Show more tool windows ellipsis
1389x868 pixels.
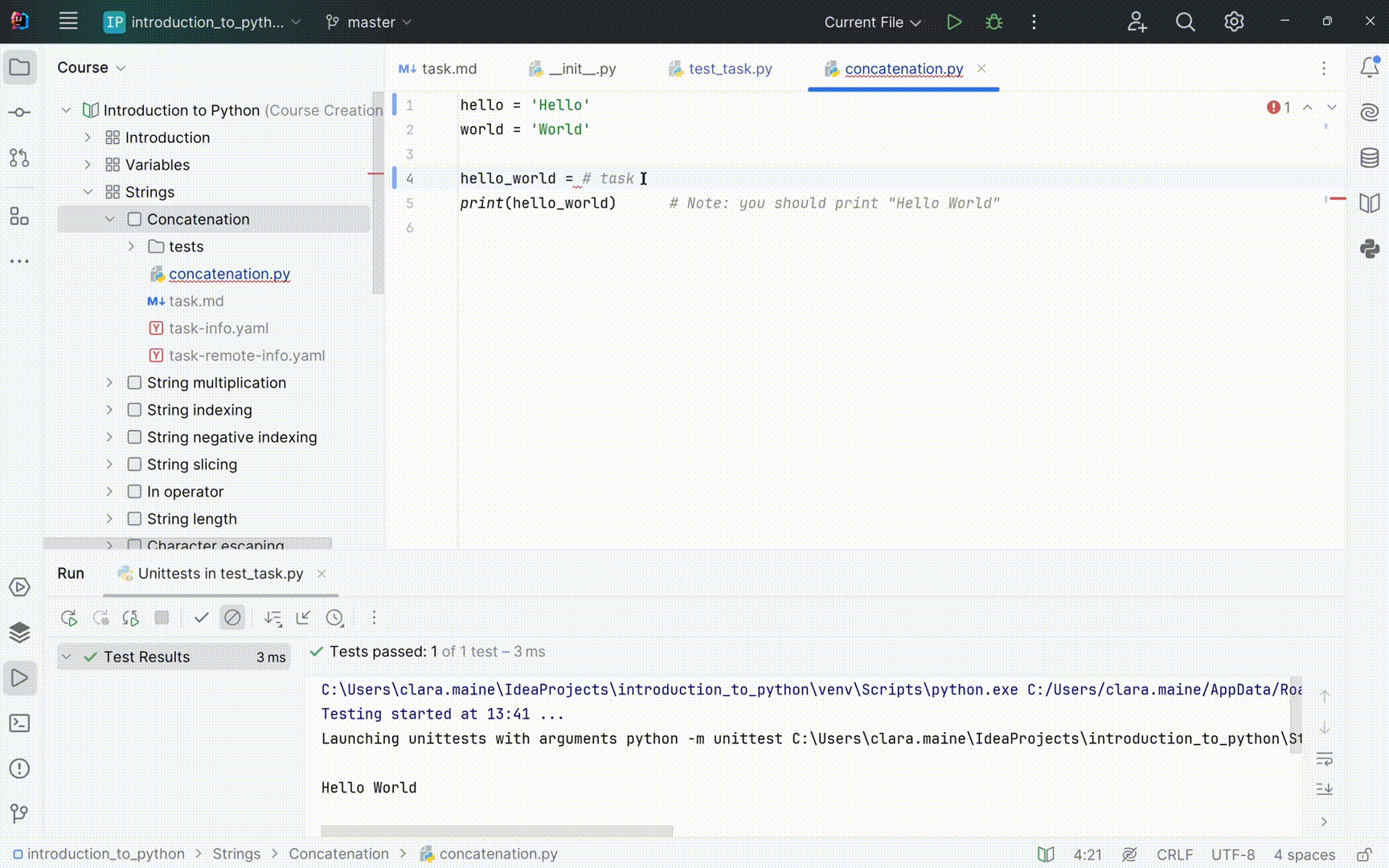click(20, 261)
